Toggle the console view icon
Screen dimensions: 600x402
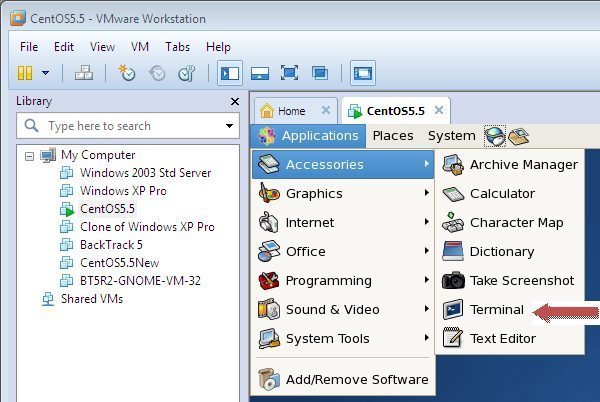363,73
